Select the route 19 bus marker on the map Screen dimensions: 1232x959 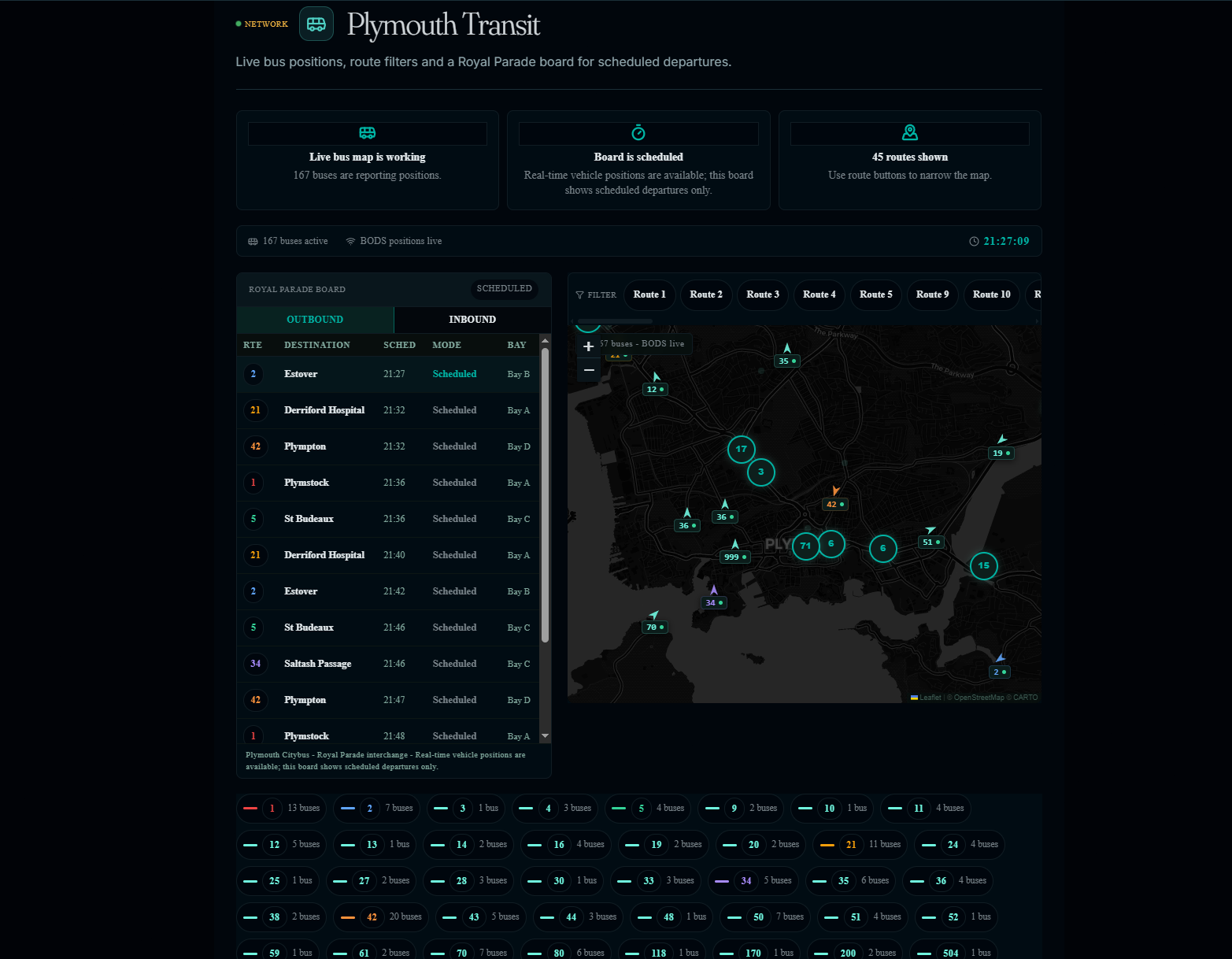click(x=1001, y=453)
